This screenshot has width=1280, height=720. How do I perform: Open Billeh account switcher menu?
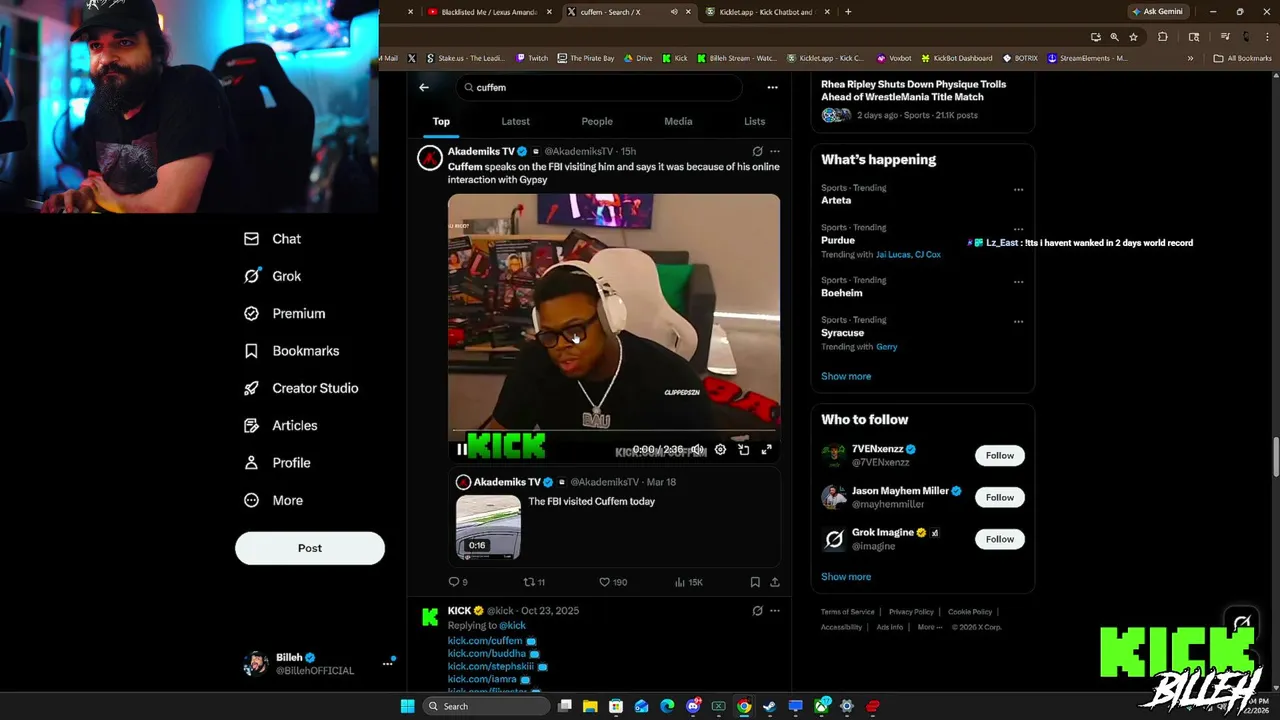click(387, 664)
